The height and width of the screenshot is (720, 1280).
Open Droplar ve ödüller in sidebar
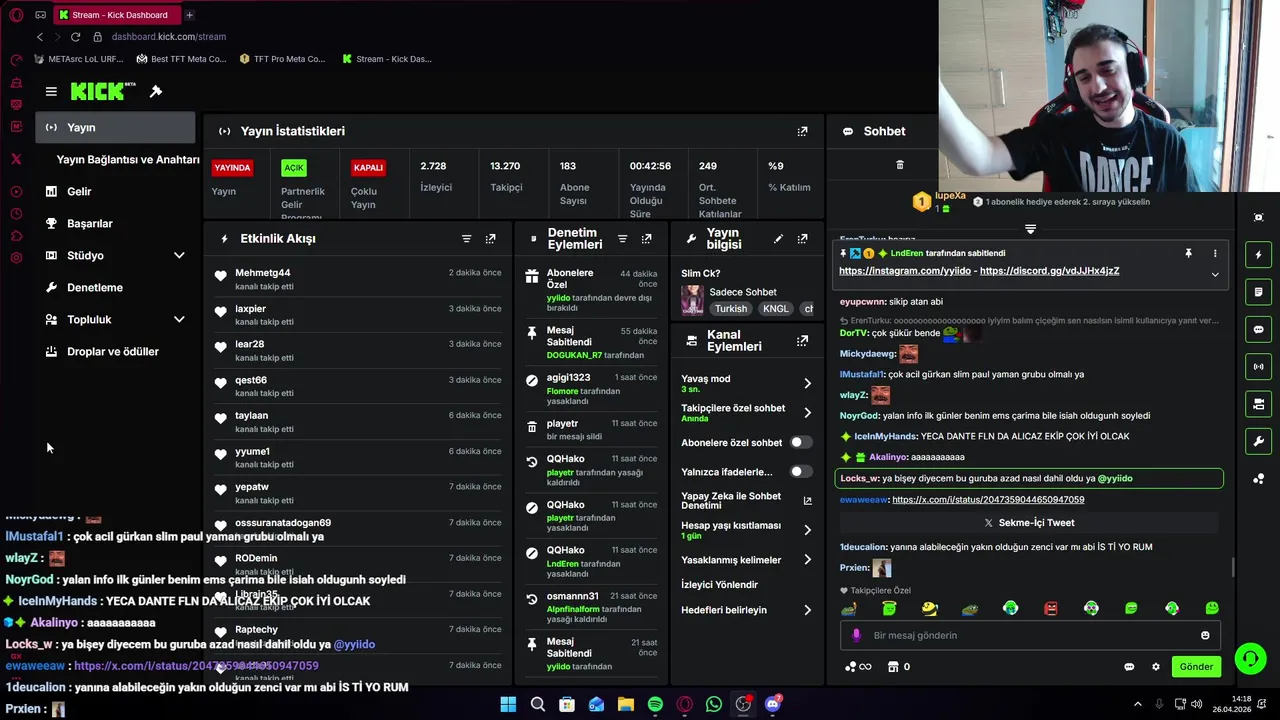point(112,351)
